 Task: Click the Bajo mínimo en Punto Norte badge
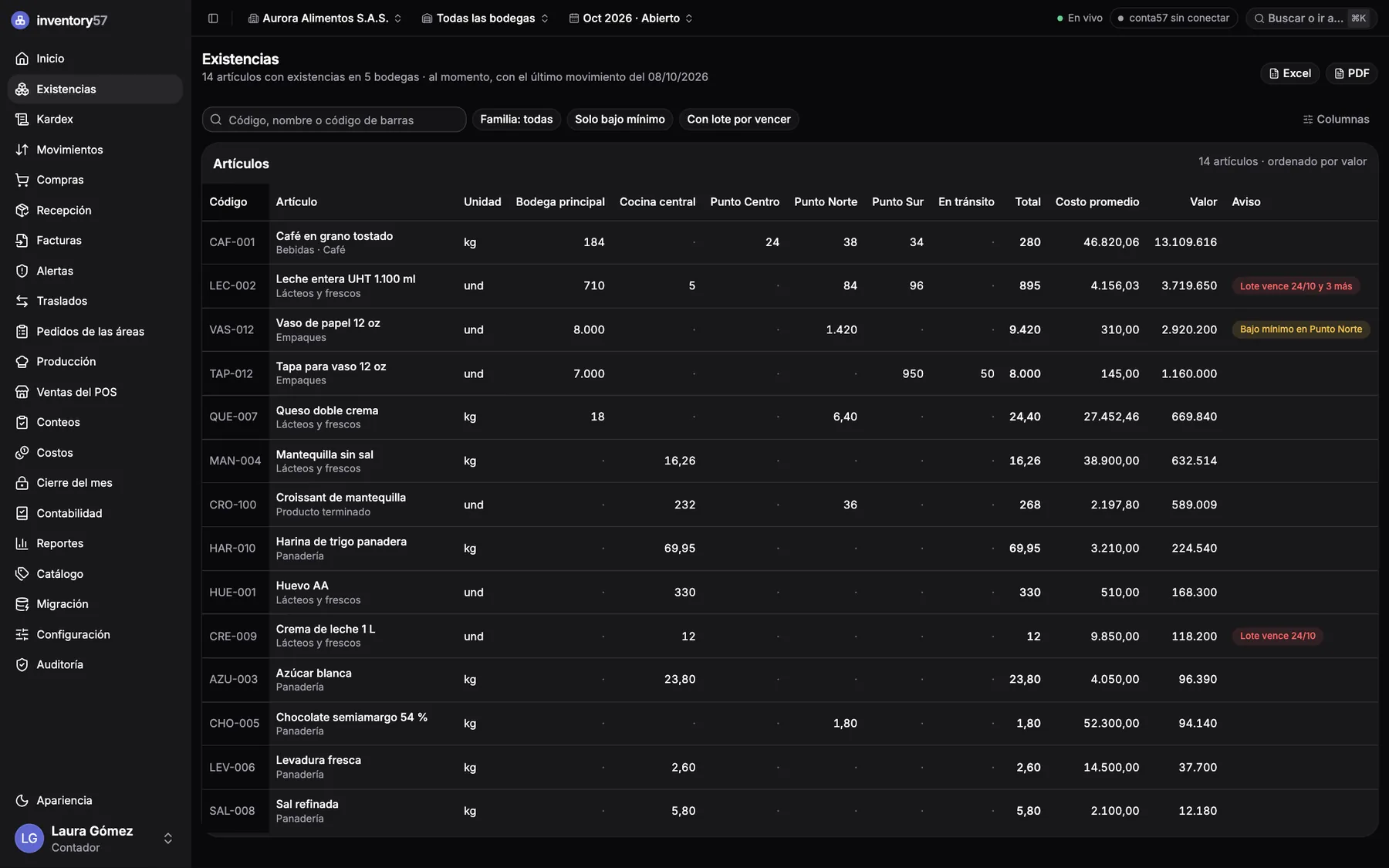click(x=1301, y=329)
